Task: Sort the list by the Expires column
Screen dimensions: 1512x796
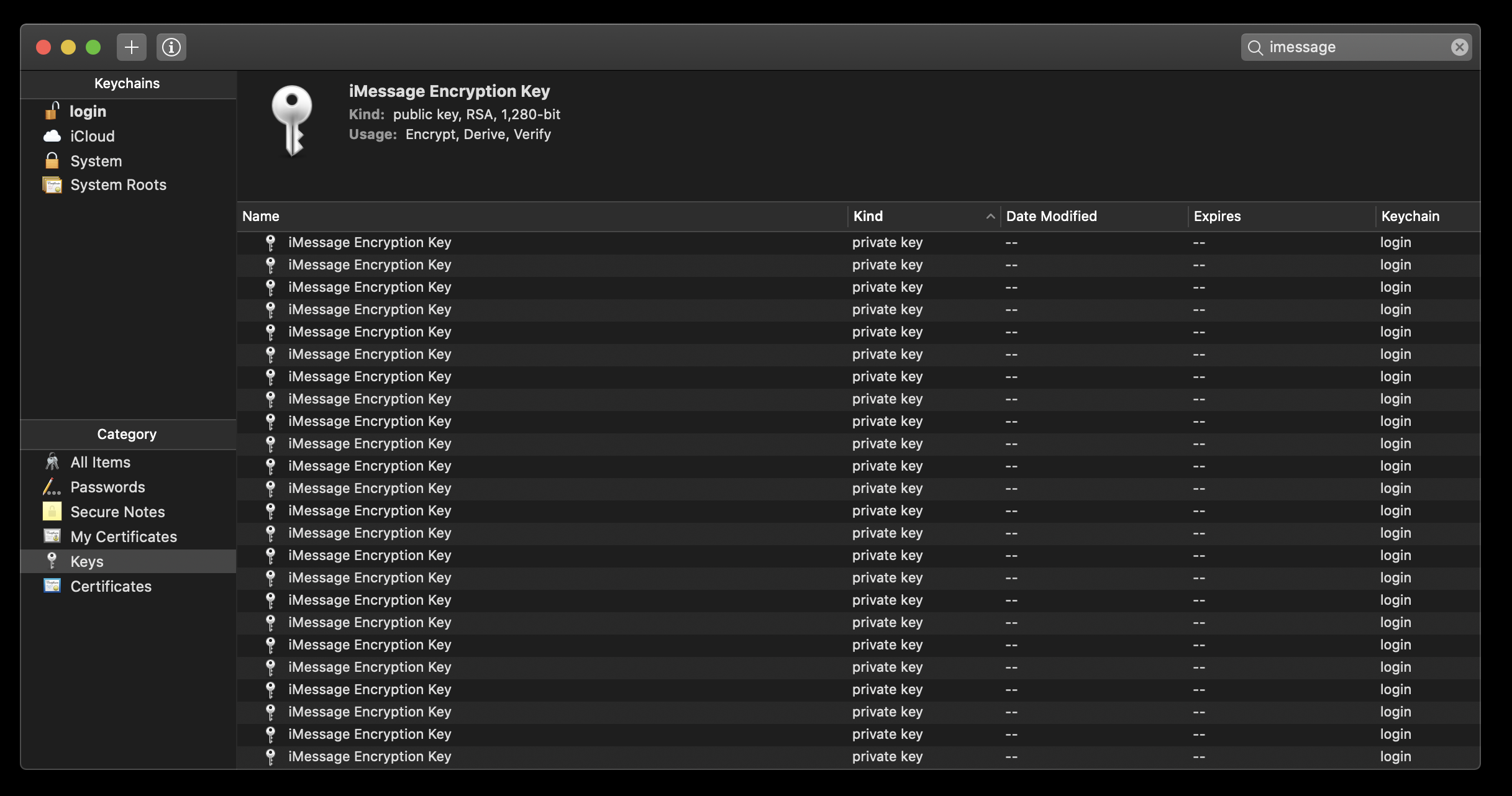Action: click(x=1282, y=216)
